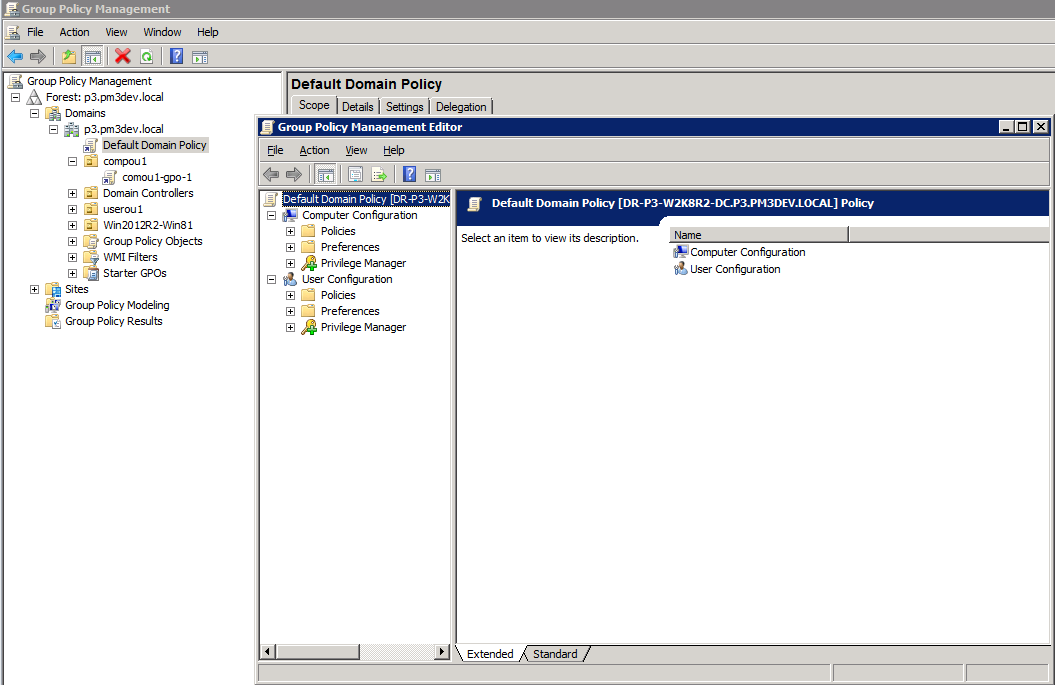Click the WMI Filters icon
1055x685 pixels.
tap(91, 257)
